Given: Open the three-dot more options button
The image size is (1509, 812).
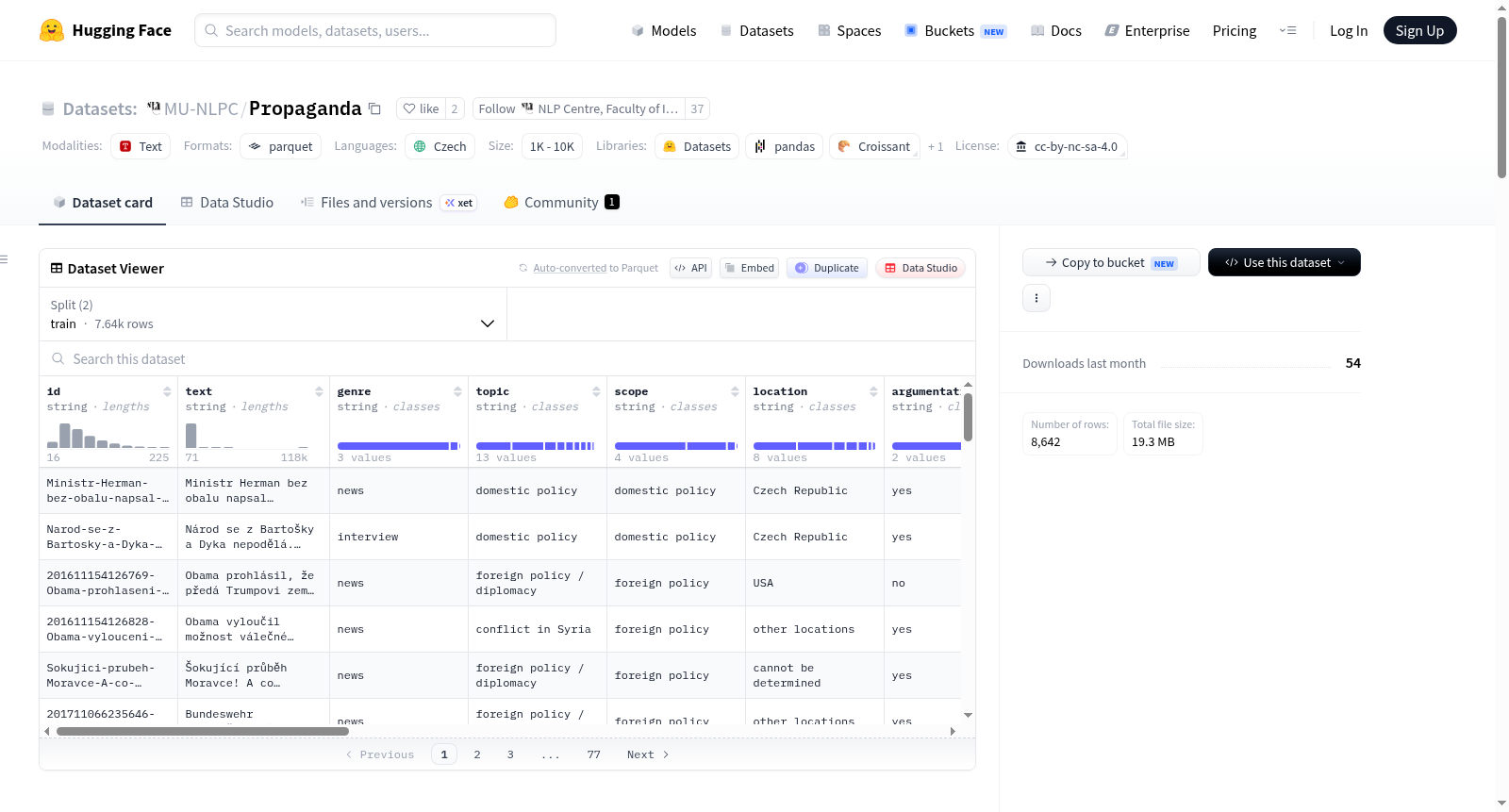Looking at the screenshot, I should click(x=1036, y=298).
